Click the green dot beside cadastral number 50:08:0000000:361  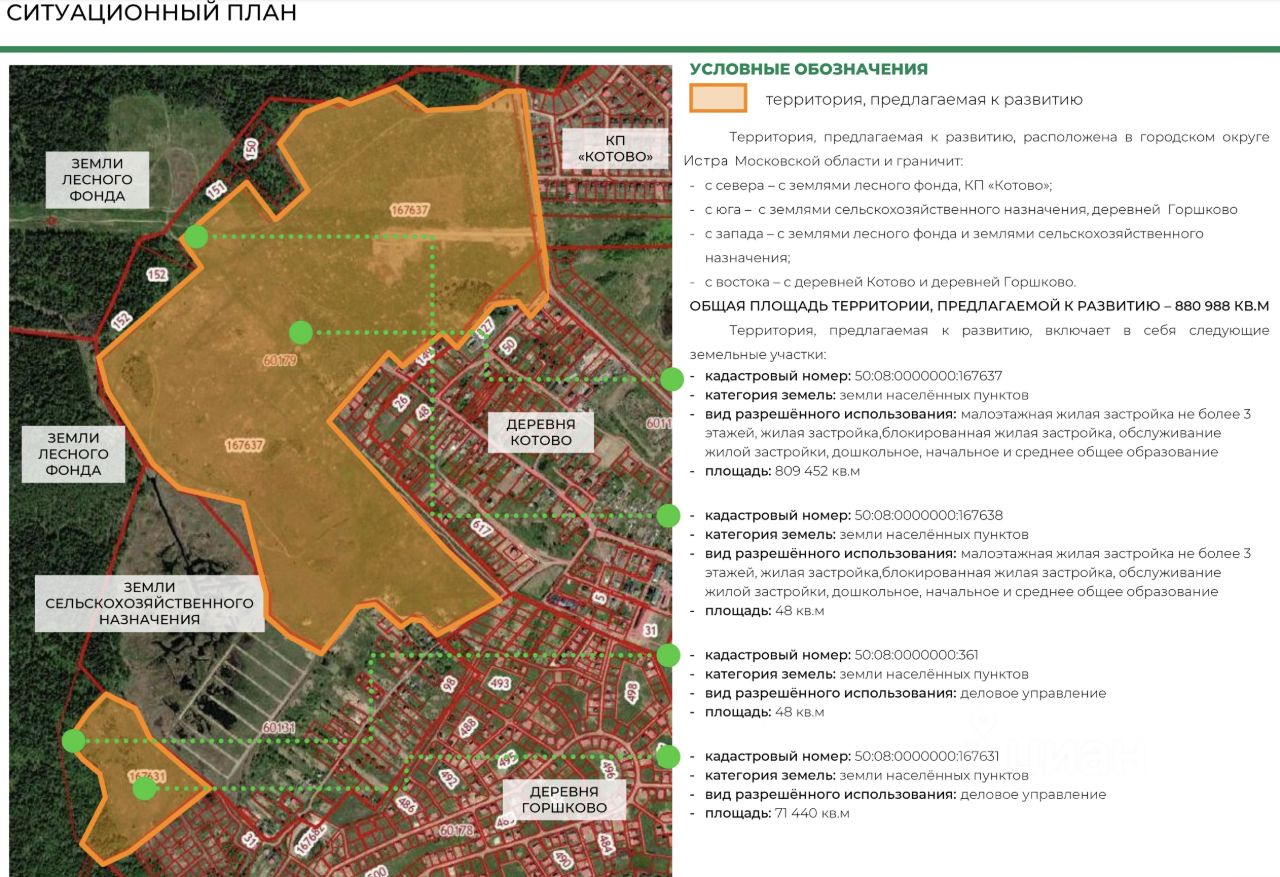669,655
